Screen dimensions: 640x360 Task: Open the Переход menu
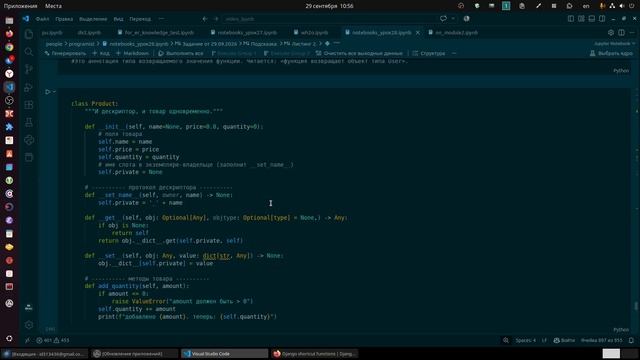pyautogui.click(x=140, y=19)
